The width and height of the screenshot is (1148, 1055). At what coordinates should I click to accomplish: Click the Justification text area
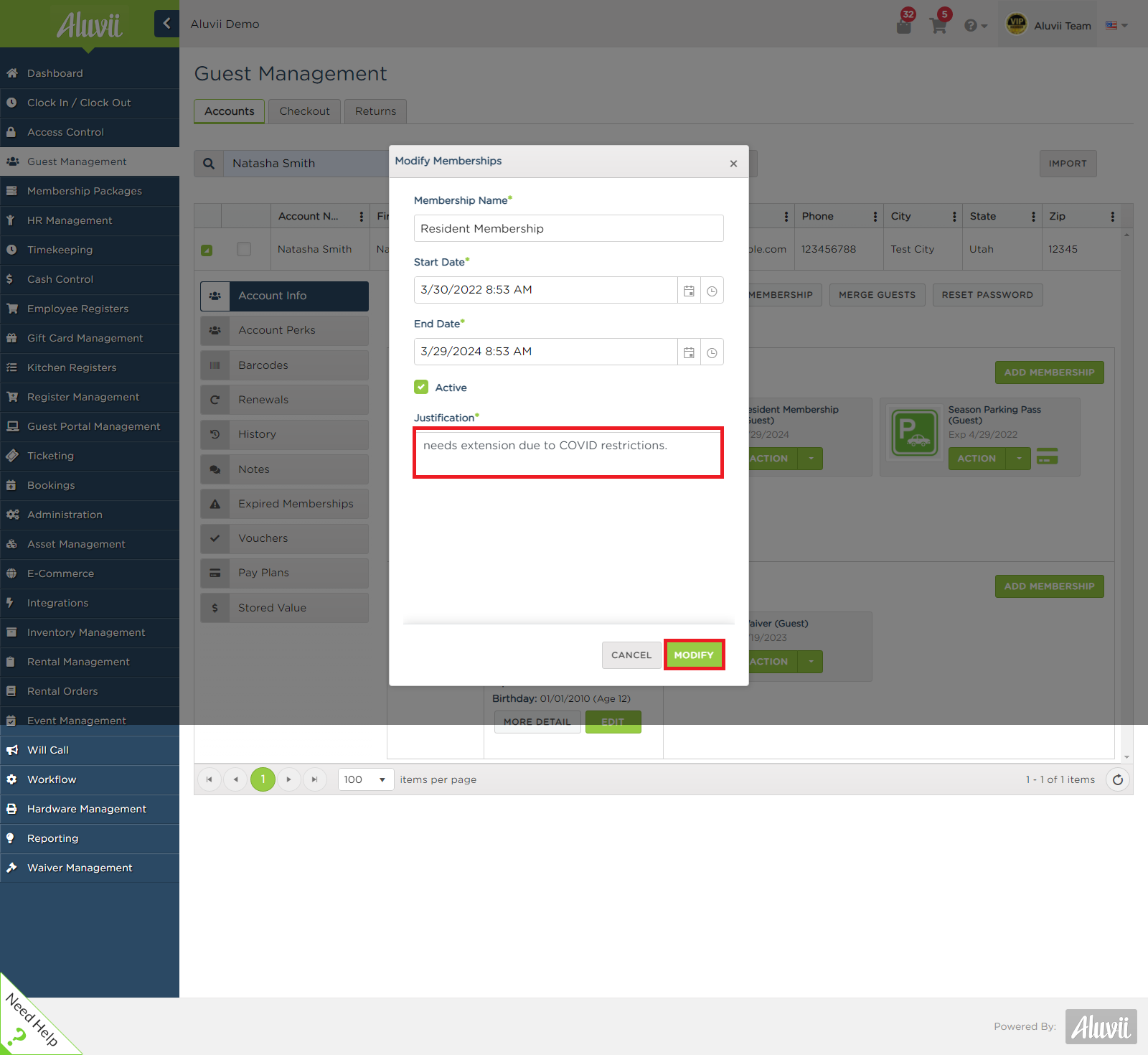coord(568,452)
